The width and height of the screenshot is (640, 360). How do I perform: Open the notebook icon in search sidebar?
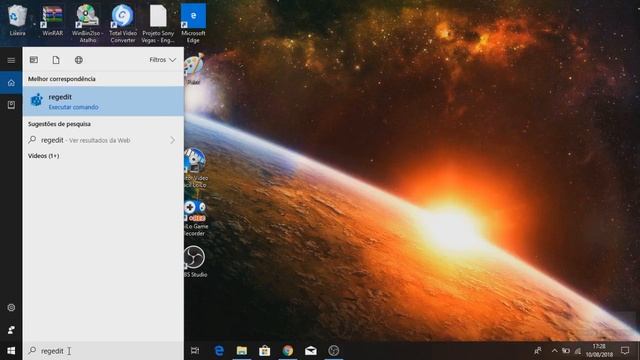pos(11,105)
